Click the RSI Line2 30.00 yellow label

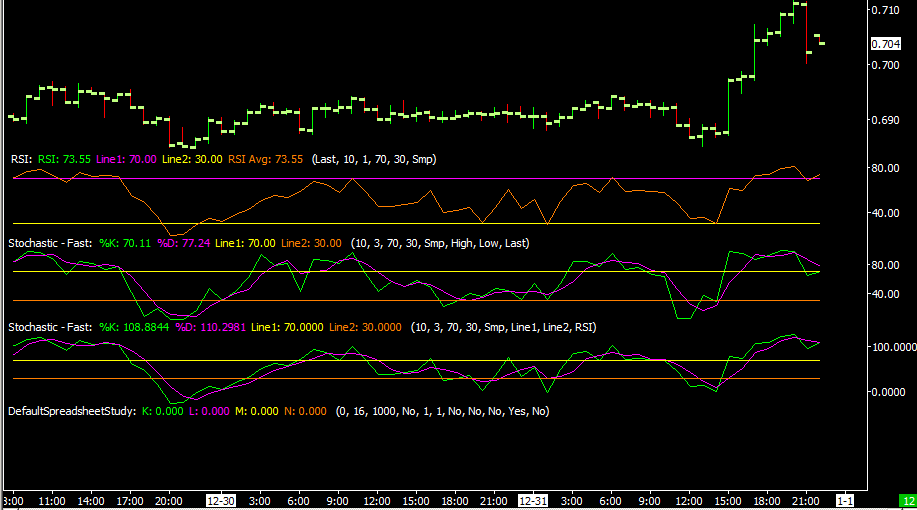click(192, 159)
